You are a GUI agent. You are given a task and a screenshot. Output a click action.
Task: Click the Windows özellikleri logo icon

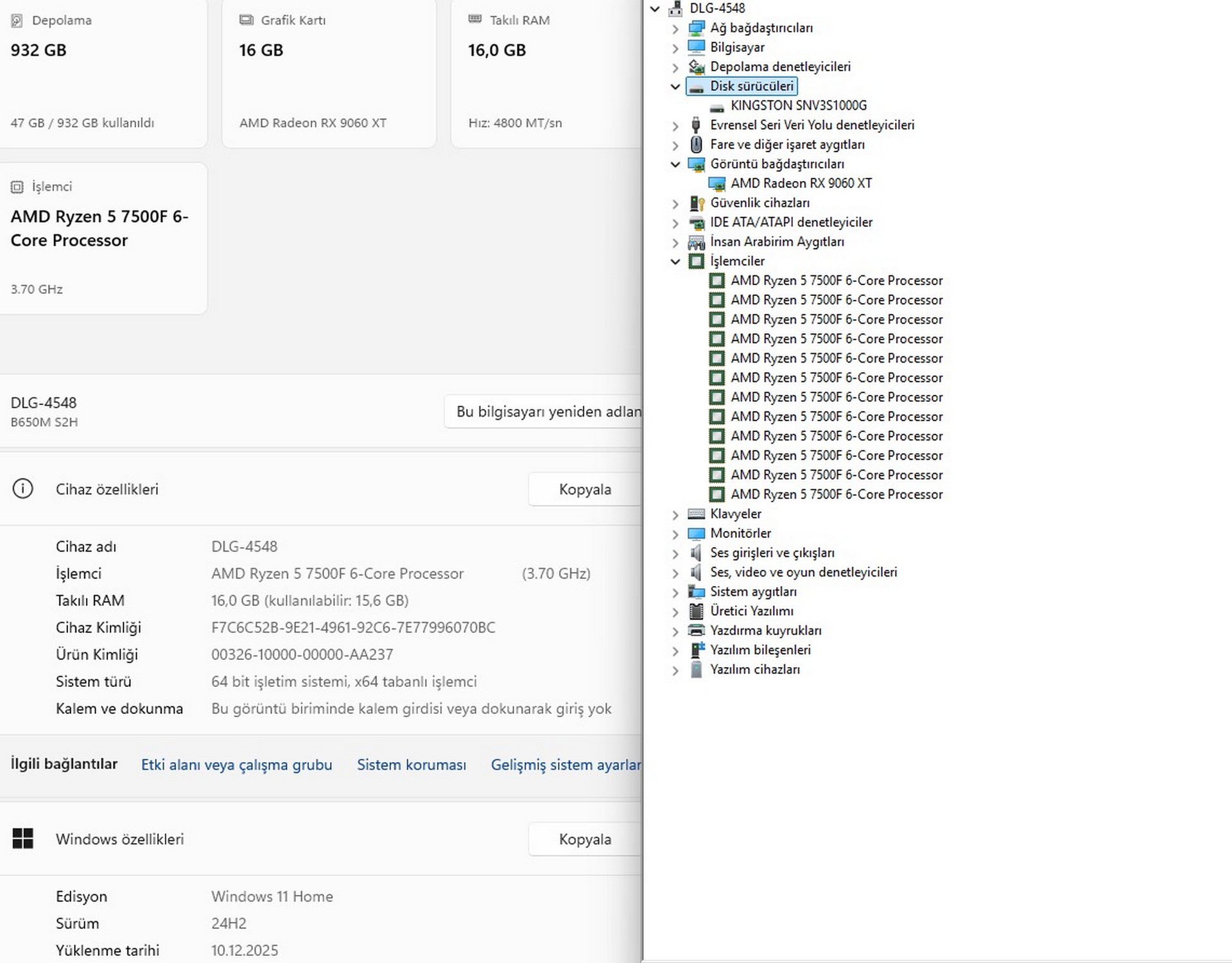pyautogui.click(x=22, y=838)
